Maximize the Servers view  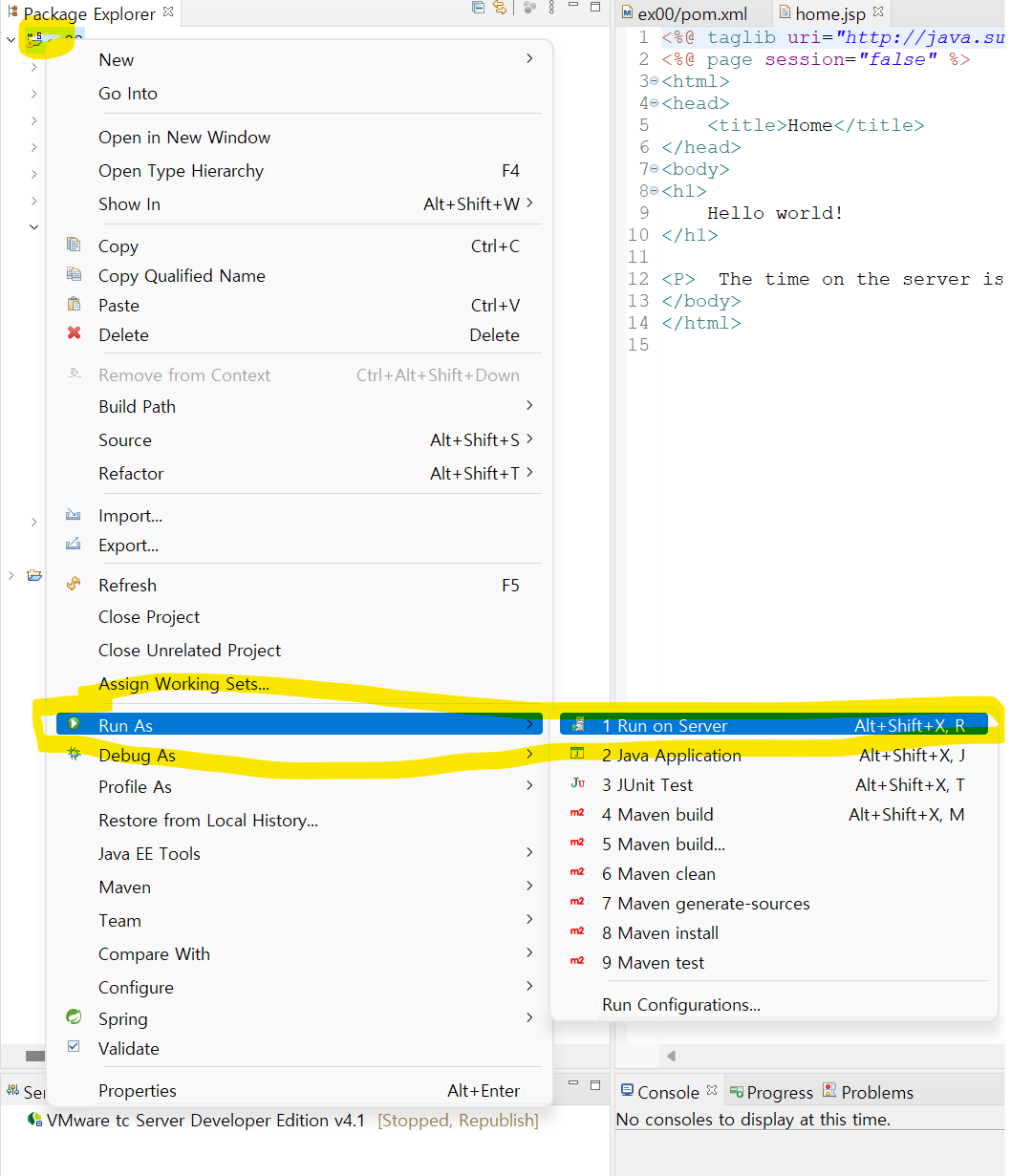click(x=594, y=1084)
